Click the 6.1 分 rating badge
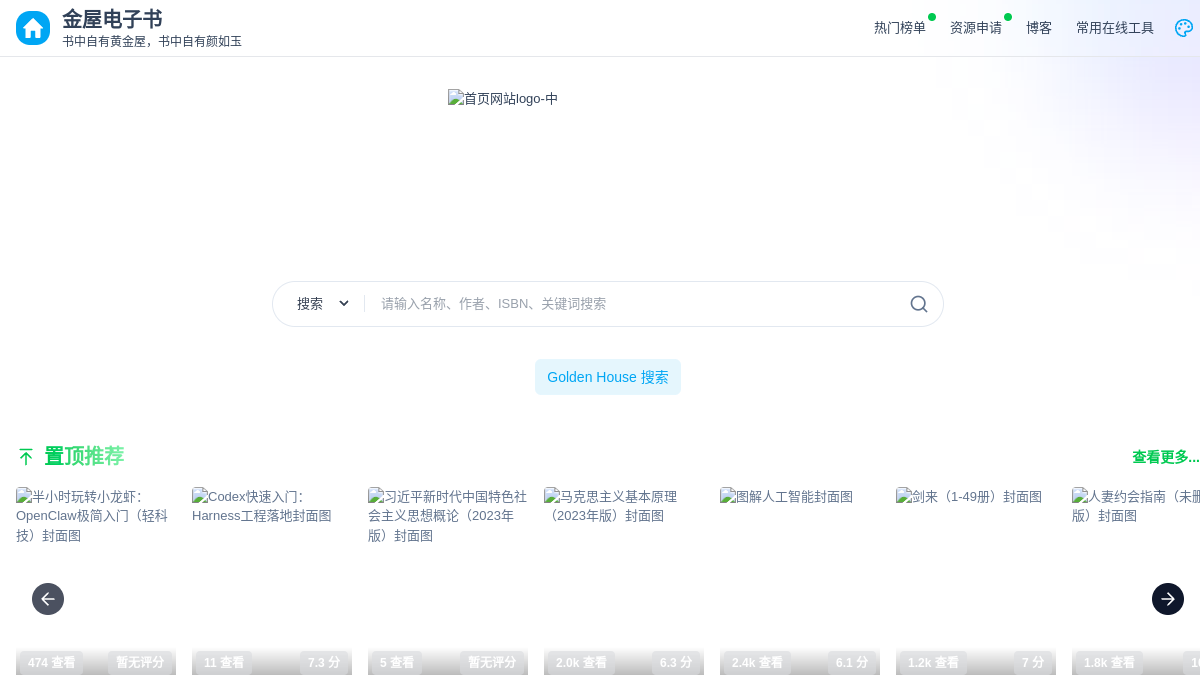 pos(852,662)
